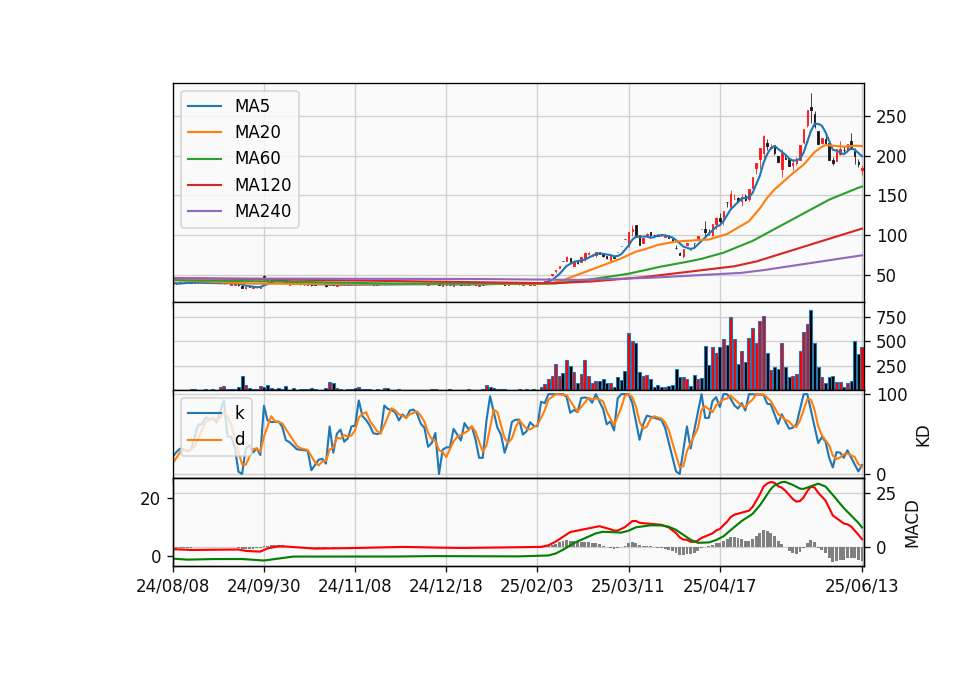Click the 25 label on right MACD axis
Image resolution: width=960 pixels, height=690 pixels.
(x=887, y=494)
